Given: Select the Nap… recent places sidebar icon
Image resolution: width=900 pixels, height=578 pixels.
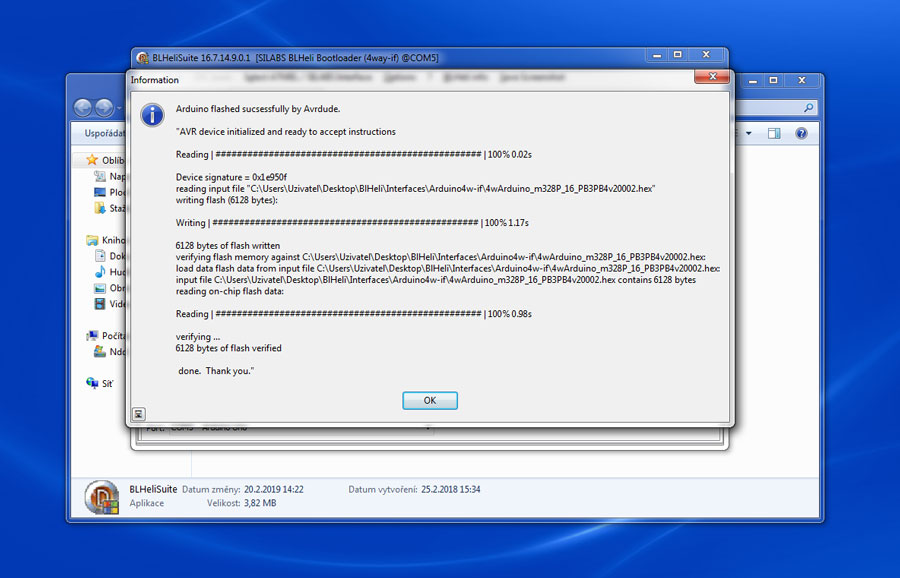Looking at the screenshot, I should [x=100, y=176].
